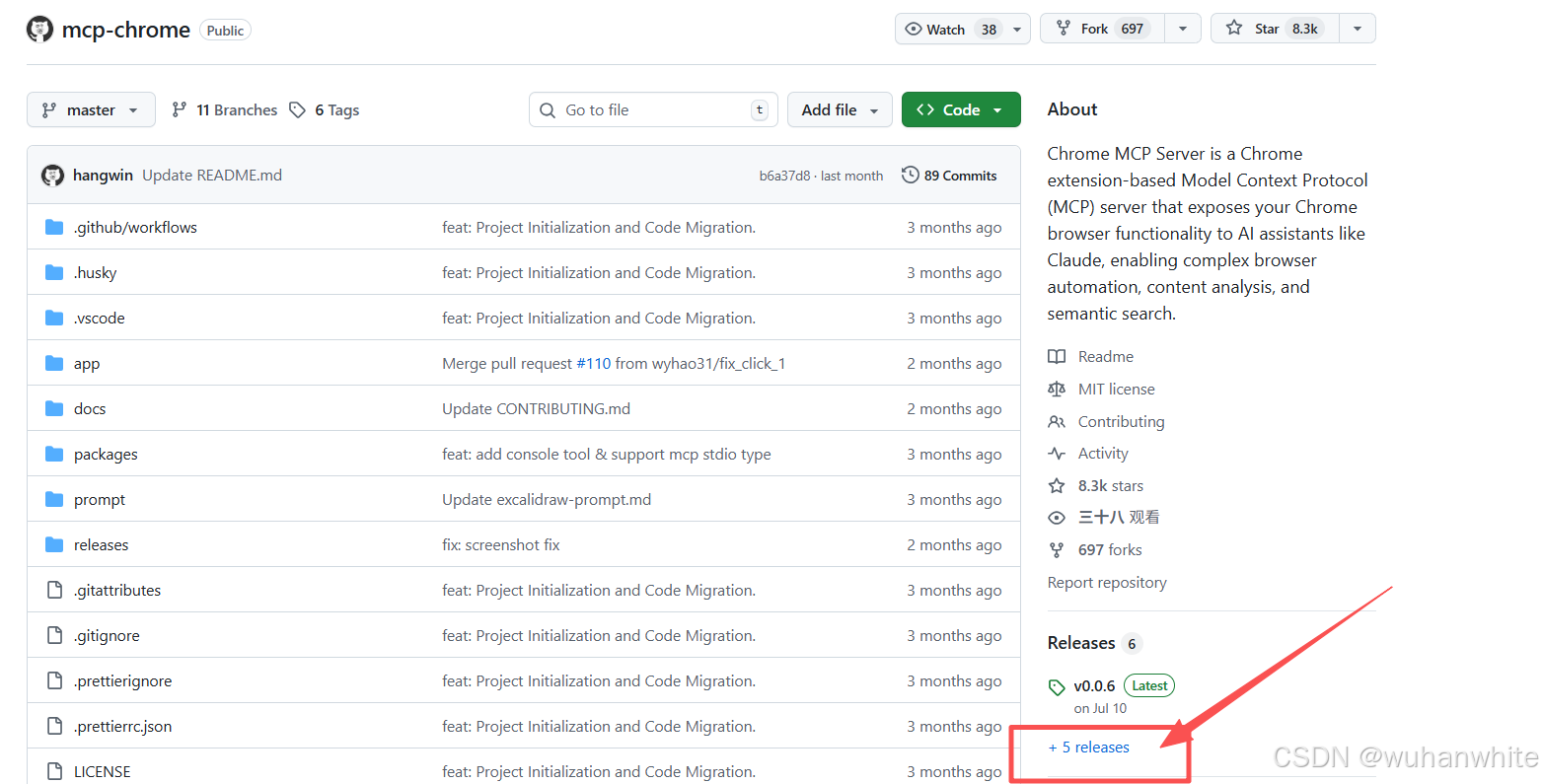This screenshot has width=1543, height=784.
Task: Click the commit history clock icon
Action: (910, 176)
